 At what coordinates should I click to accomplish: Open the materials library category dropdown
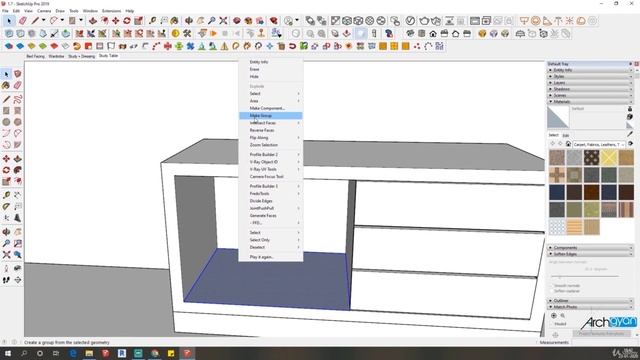[x=599, y=144]
